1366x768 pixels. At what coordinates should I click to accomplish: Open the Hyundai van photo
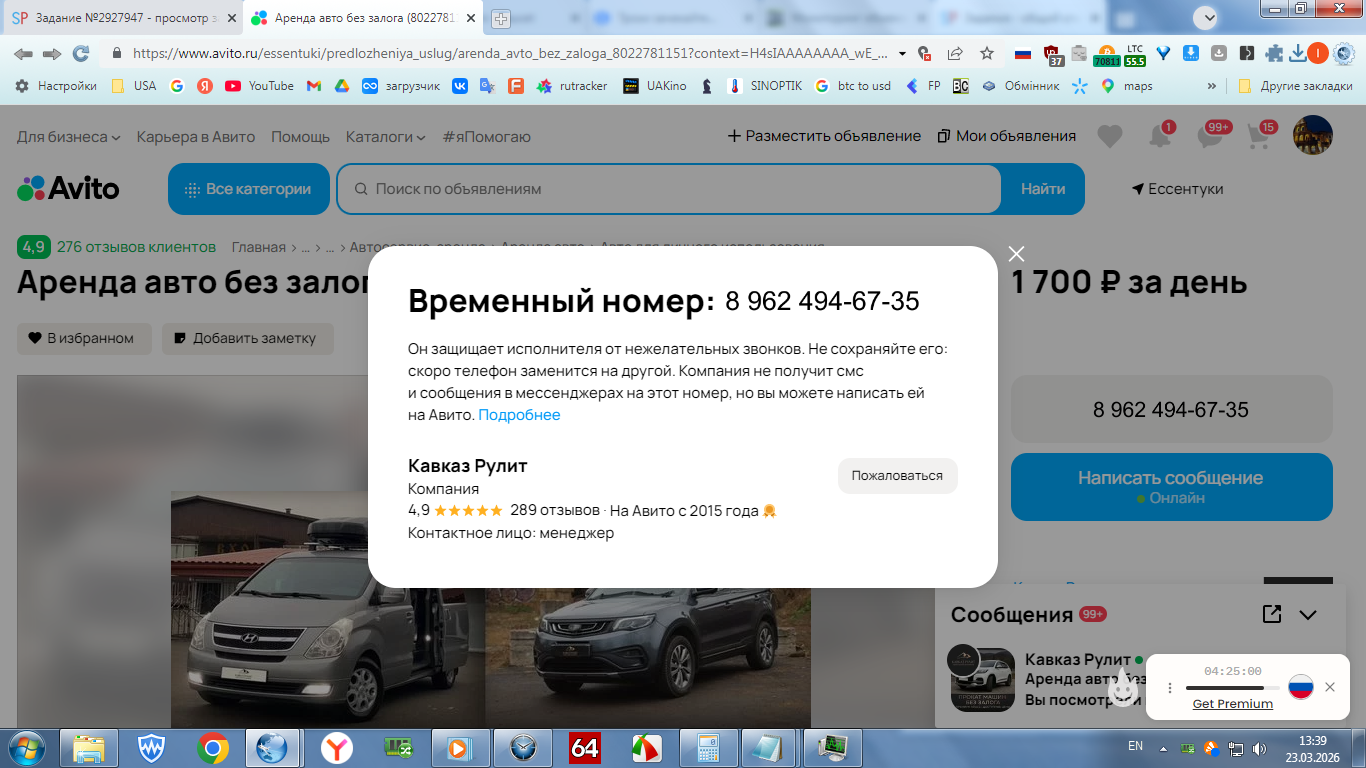point(328,609)
